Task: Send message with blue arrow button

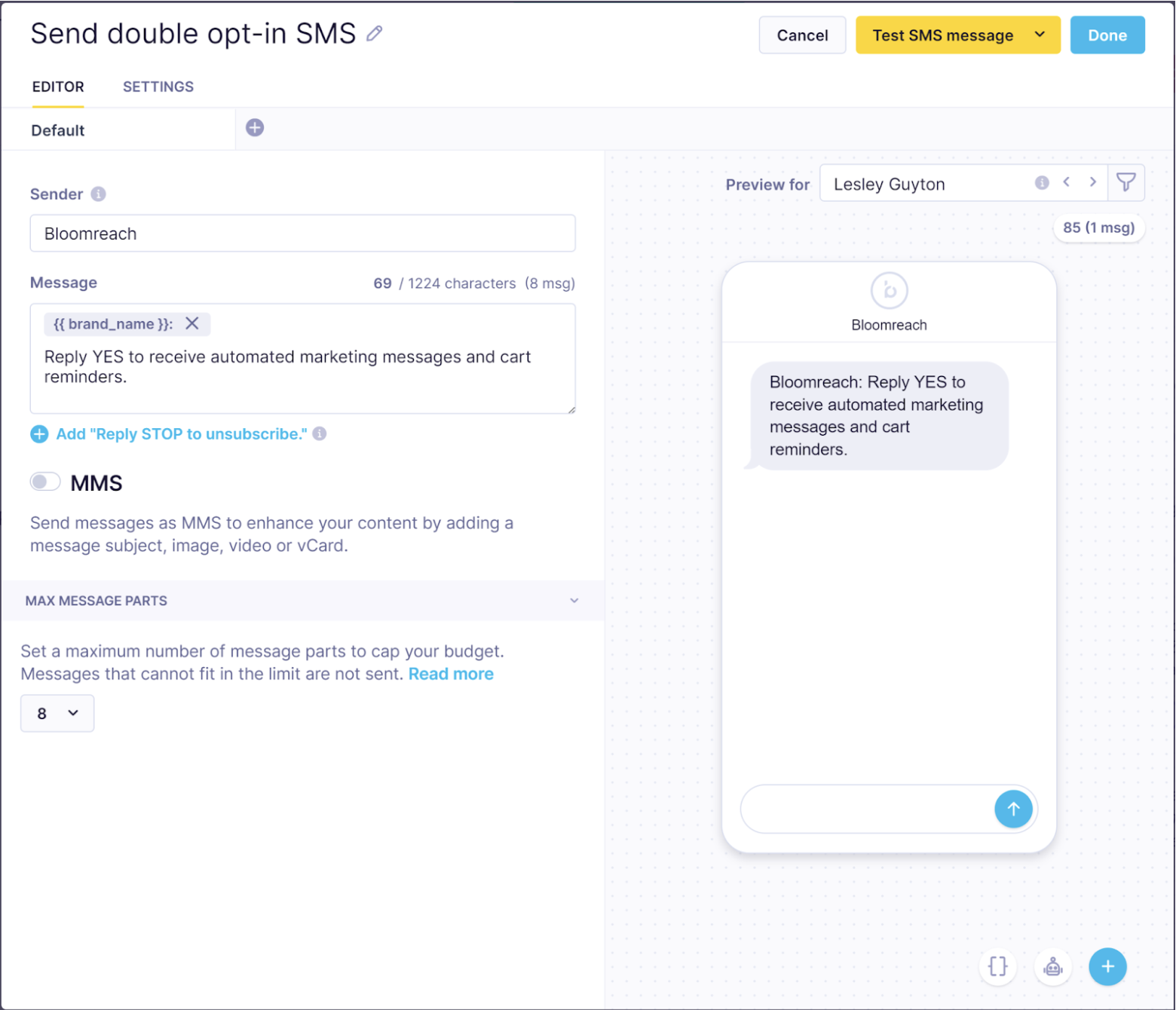Action: tap(1013, 809)
